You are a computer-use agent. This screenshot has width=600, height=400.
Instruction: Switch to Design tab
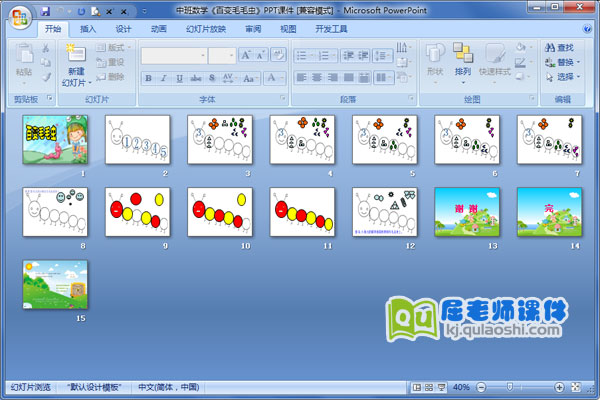pyautogui.click(x=123, y=29)
